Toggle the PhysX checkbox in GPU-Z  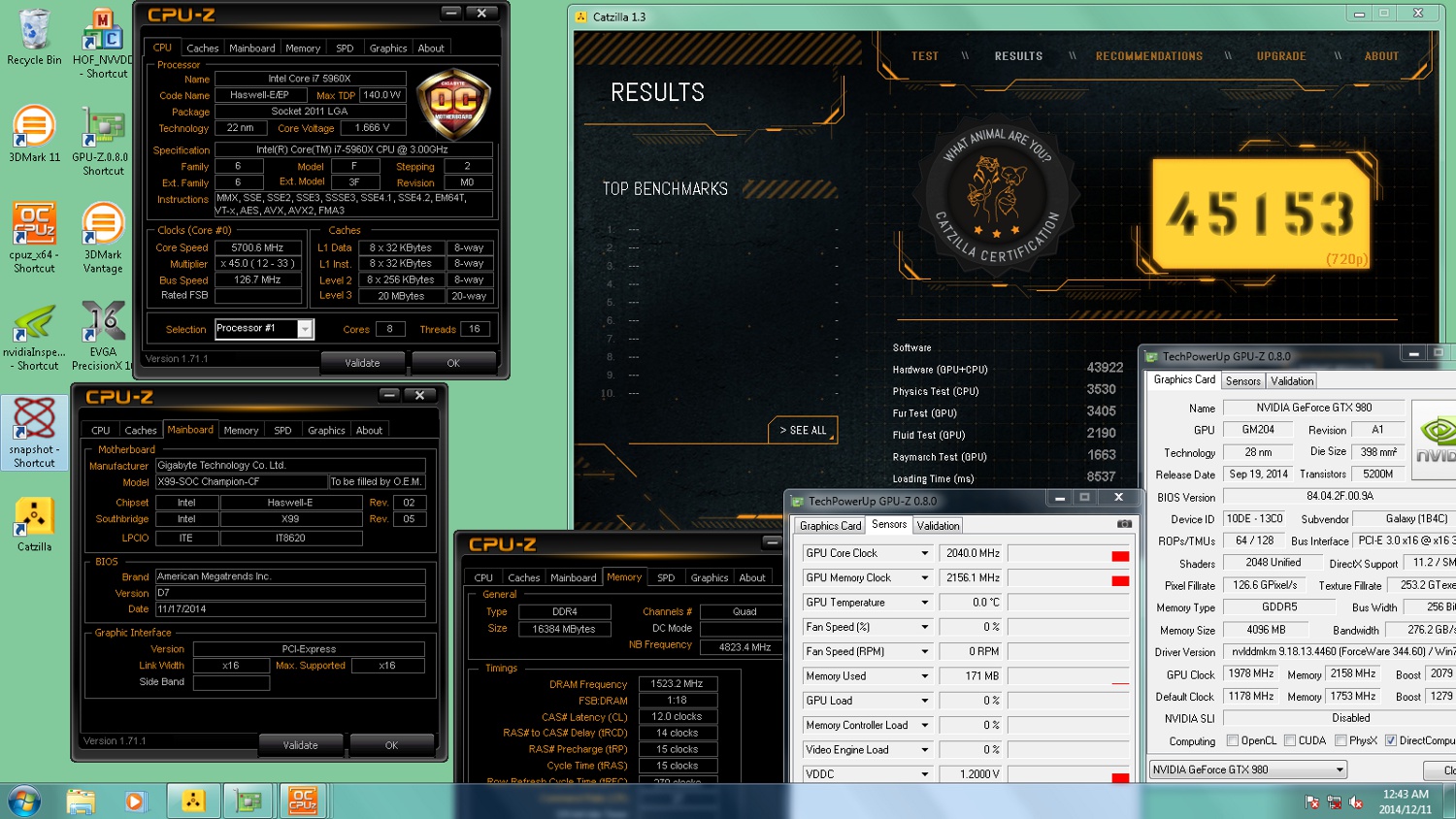pyautogui.click(x=1340, y=740)
